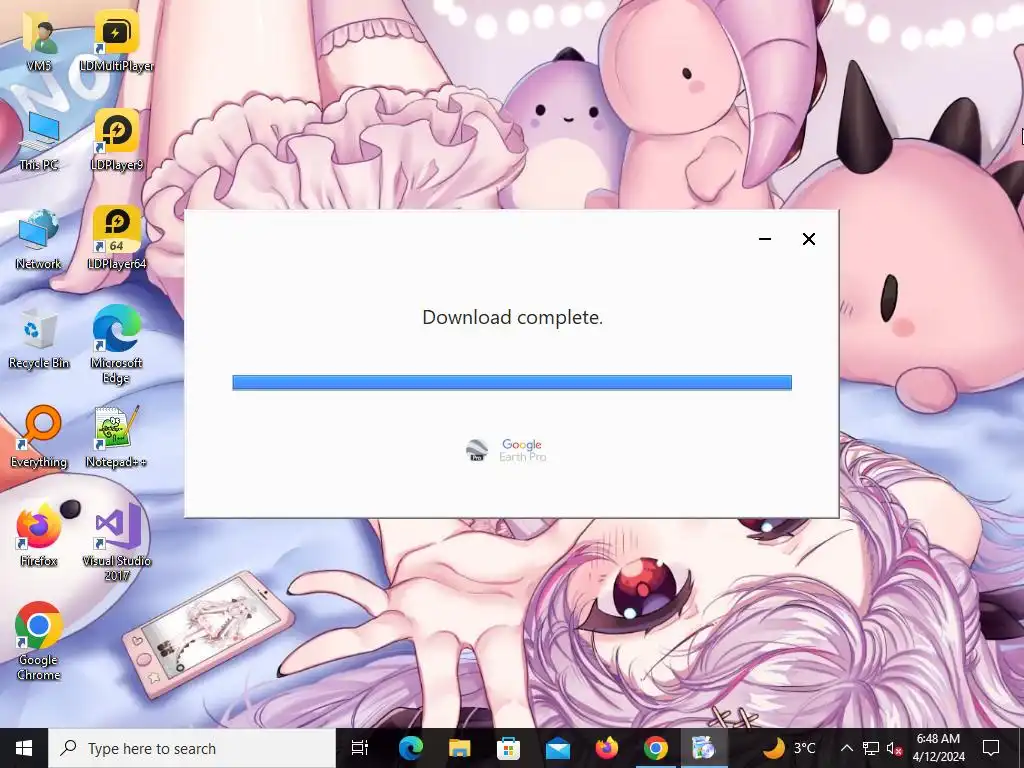
Task: Open Chrome from the taskbar
Action: 656,748
